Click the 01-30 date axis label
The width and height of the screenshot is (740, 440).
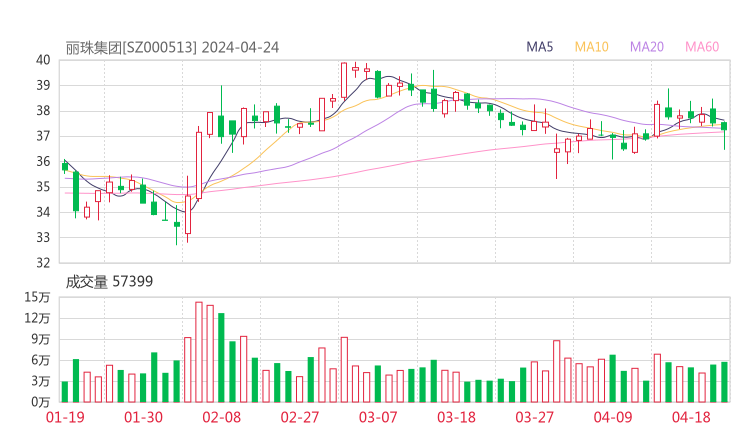click(143, 417)
